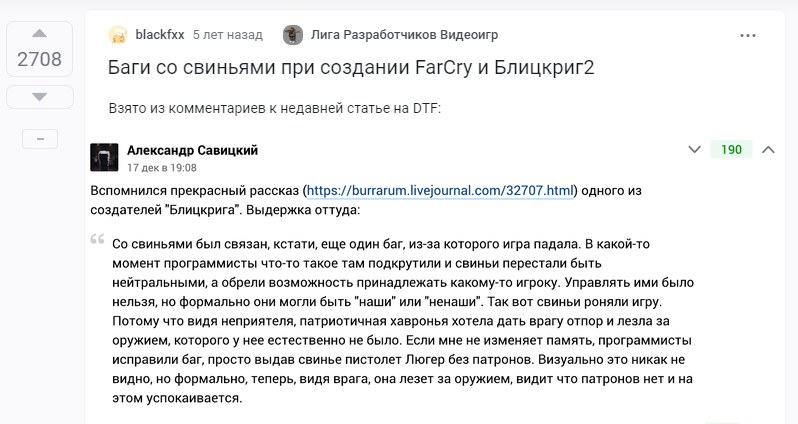
Task: Go to Лига Разработчиков Видеоигр community
Action: click(405, 35)
